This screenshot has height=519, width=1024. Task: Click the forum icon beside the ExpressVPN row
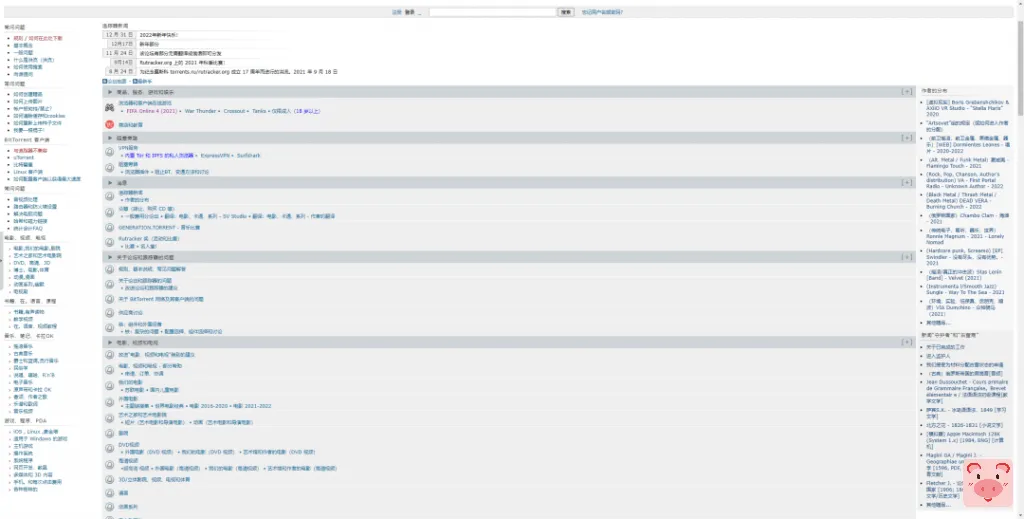click(110, 151)
